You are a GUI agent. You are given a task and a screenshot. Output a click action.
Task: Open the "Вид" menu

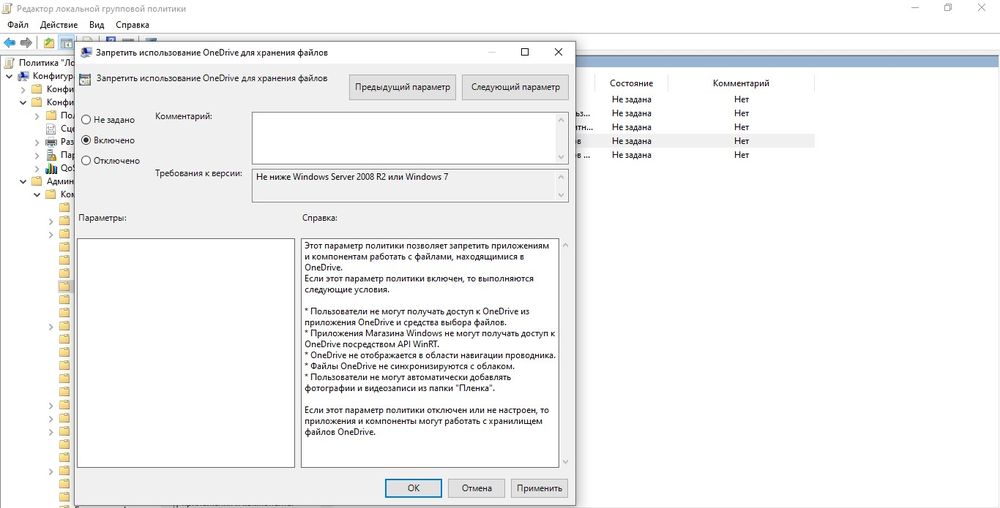[x=96, y=24]
